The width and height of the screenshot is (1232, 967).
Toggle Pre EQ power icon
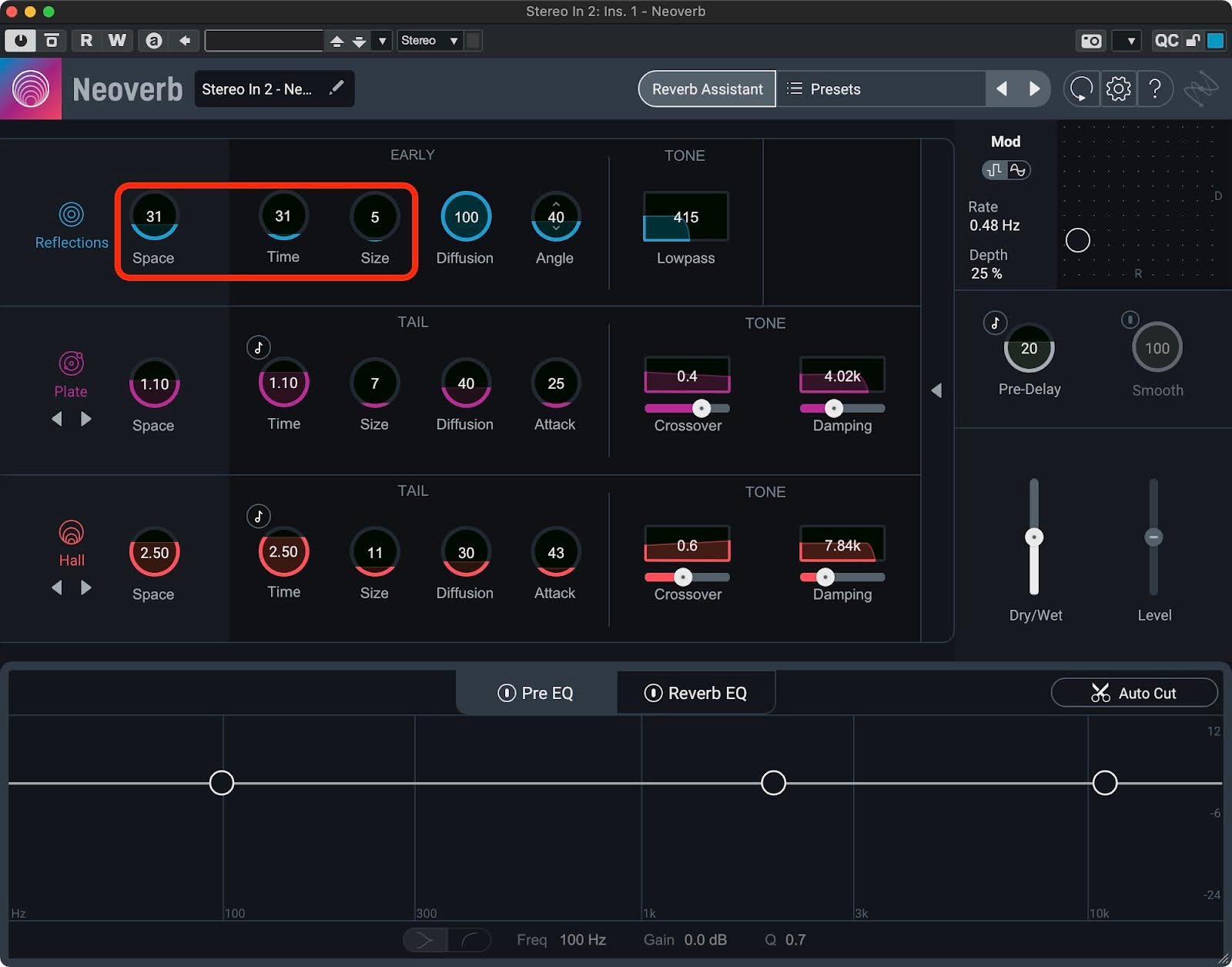tap(507, 693)
